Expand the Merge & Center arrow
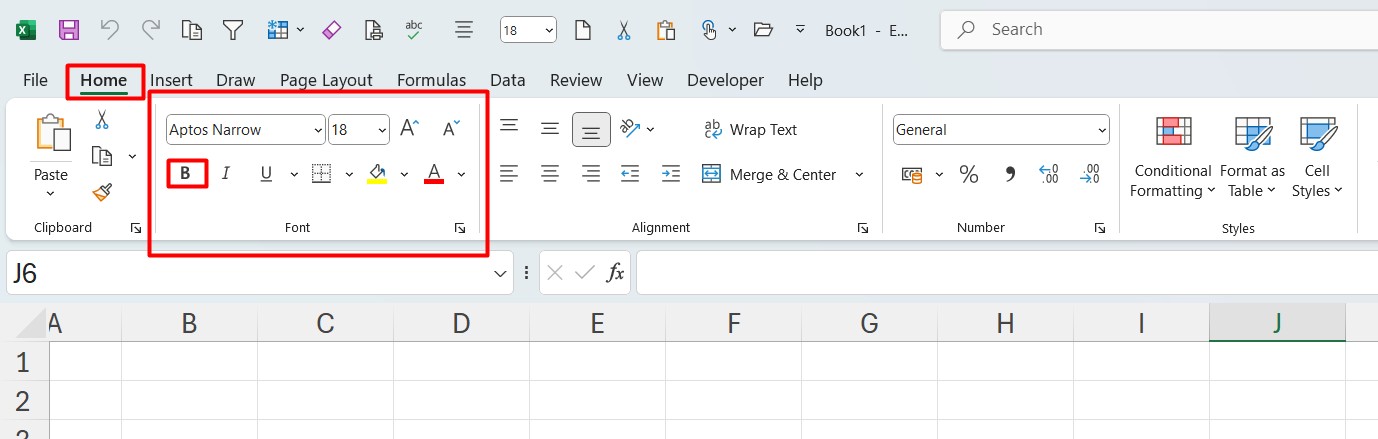Screen dimensions: 1378x439 [x=859, y=175]
